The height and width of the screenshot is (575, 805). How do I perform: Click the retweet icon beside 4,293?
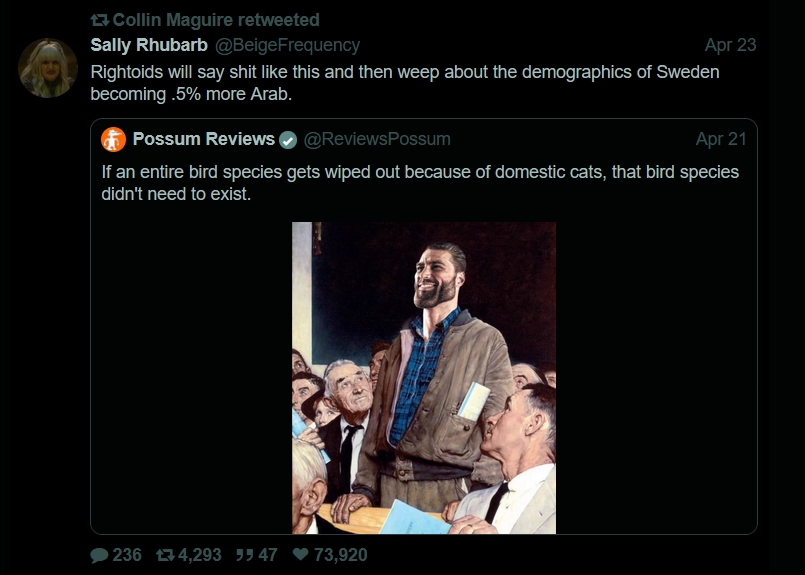164,554
